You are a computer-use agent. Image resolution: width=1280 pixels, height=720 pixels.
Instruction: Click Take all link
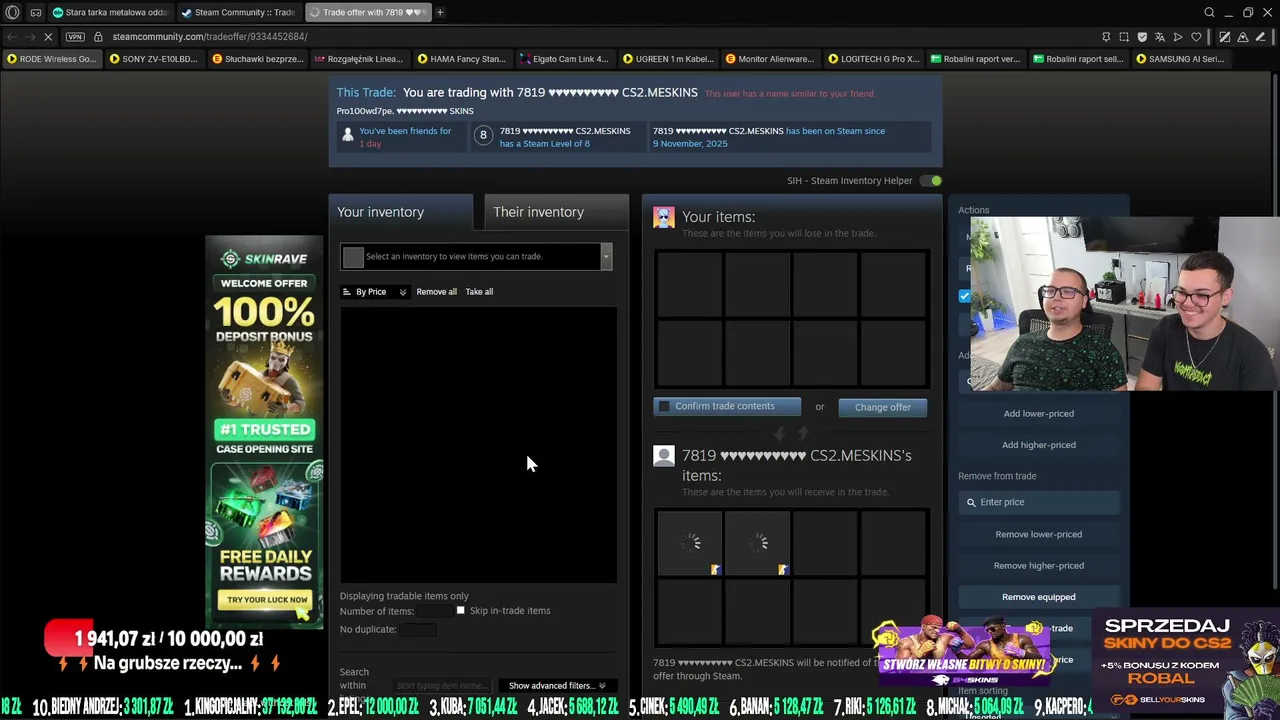pyautogui.click(x=479, y=292)
